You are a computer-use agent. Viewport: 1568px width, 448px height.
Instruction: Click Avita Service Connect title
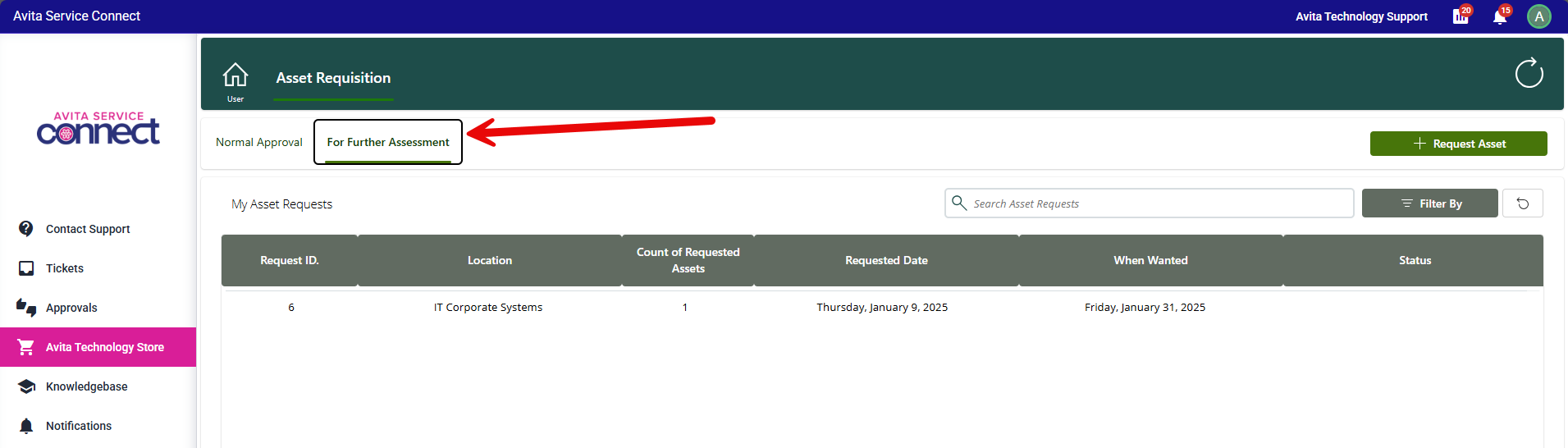click(x=76, y=16)
